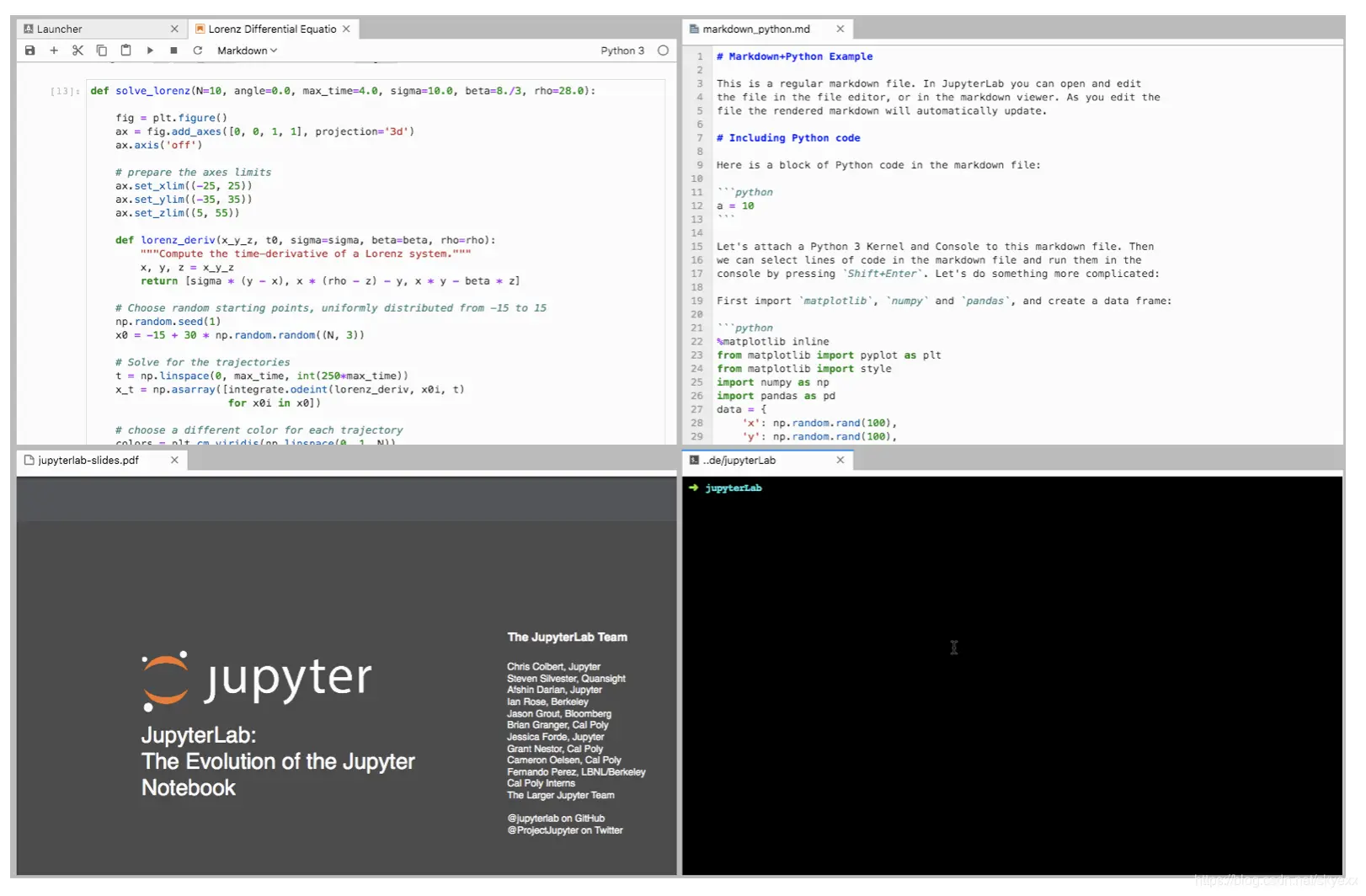Click the orange notebook icon on Lorenz tab

200,29
